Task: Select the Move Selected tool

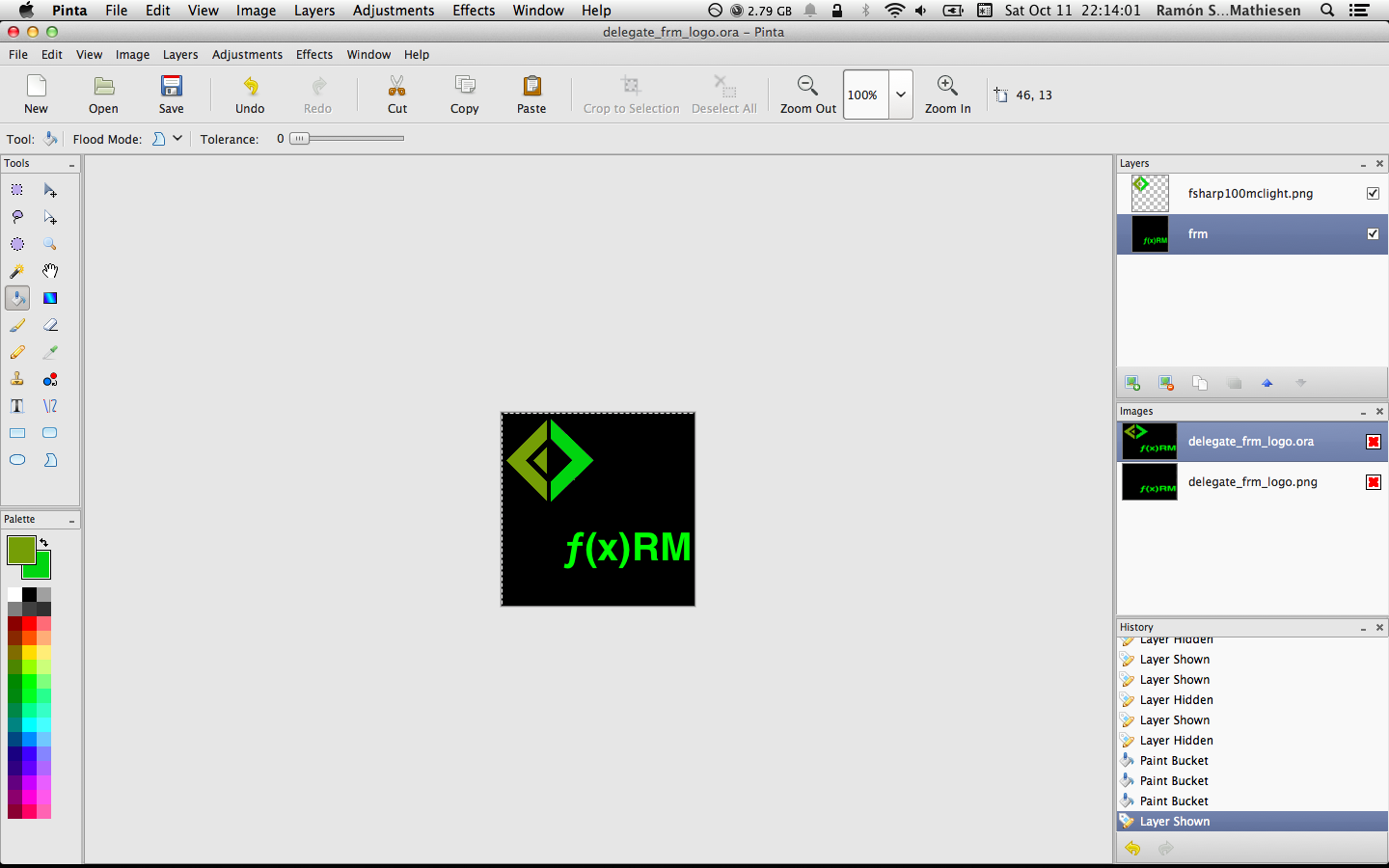Action: click(50, 190)
